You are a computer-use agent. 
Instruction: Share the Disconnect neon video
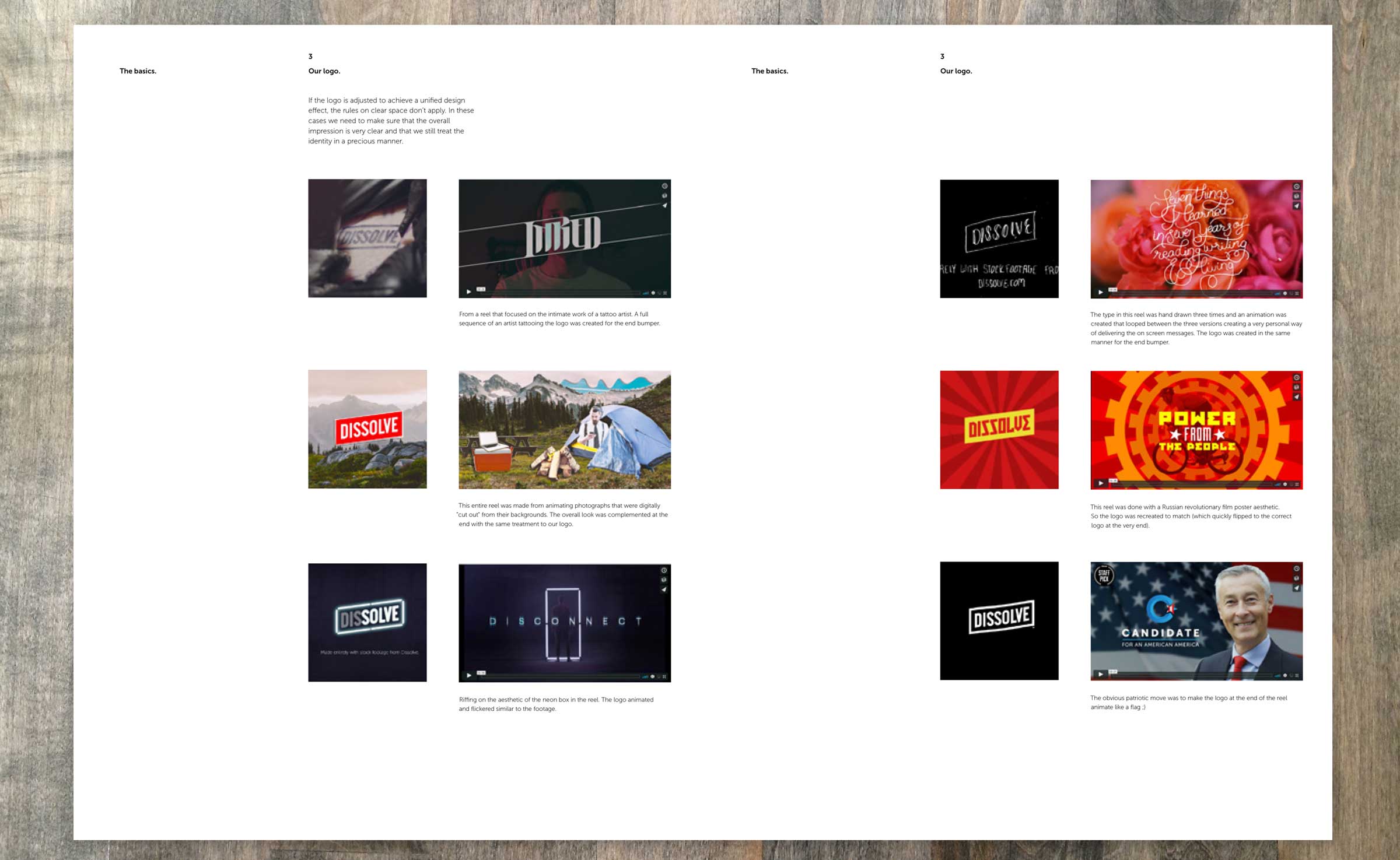(x=664, y=589)
